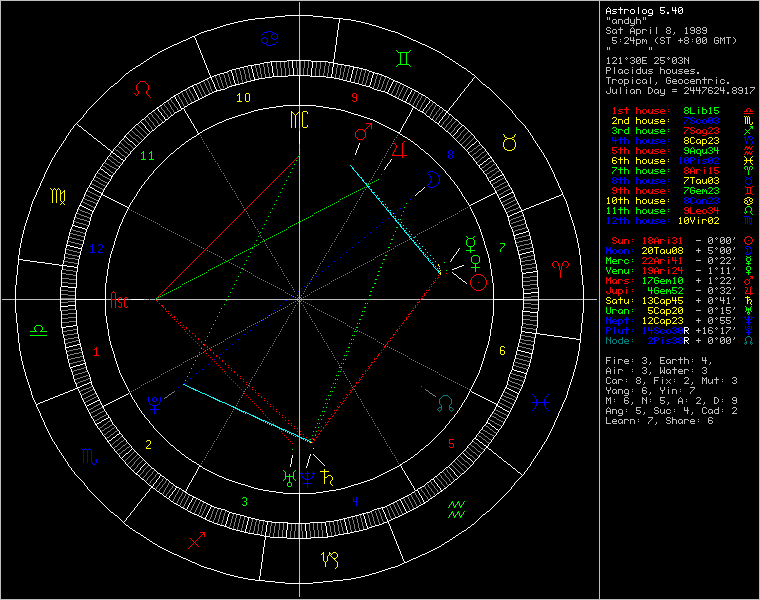Click the yellow MC label in the chart
The image size is (760, 600).
300,121
